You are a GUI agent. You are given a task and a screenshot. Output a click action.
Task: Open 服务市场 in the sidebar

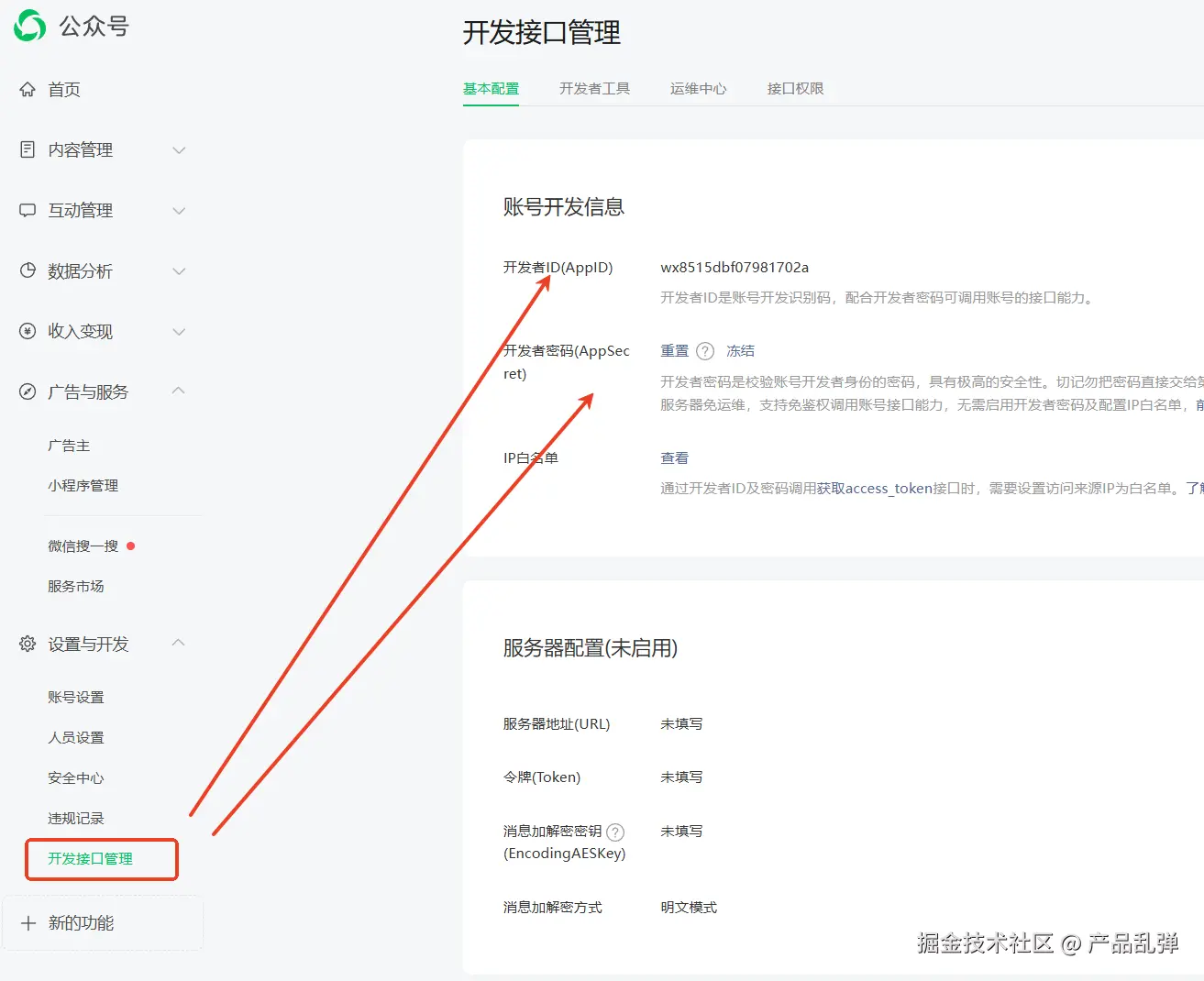coord(75,587)
